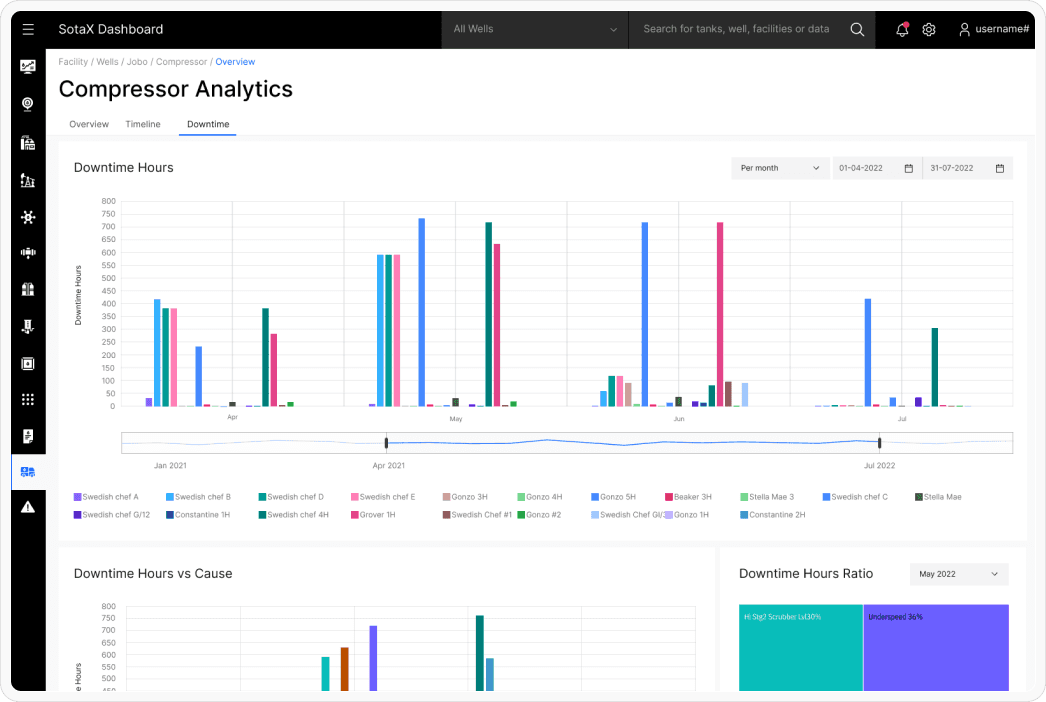Click the user profile icon
1046x702 pixels.
click(x=964, y=29)
